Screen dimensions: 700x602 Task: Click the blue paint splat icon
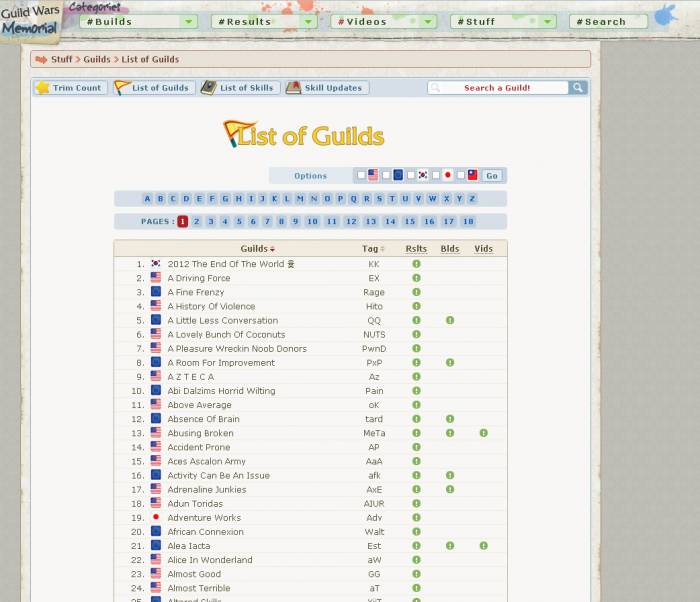pyautogui.click(x=666, y=16)
